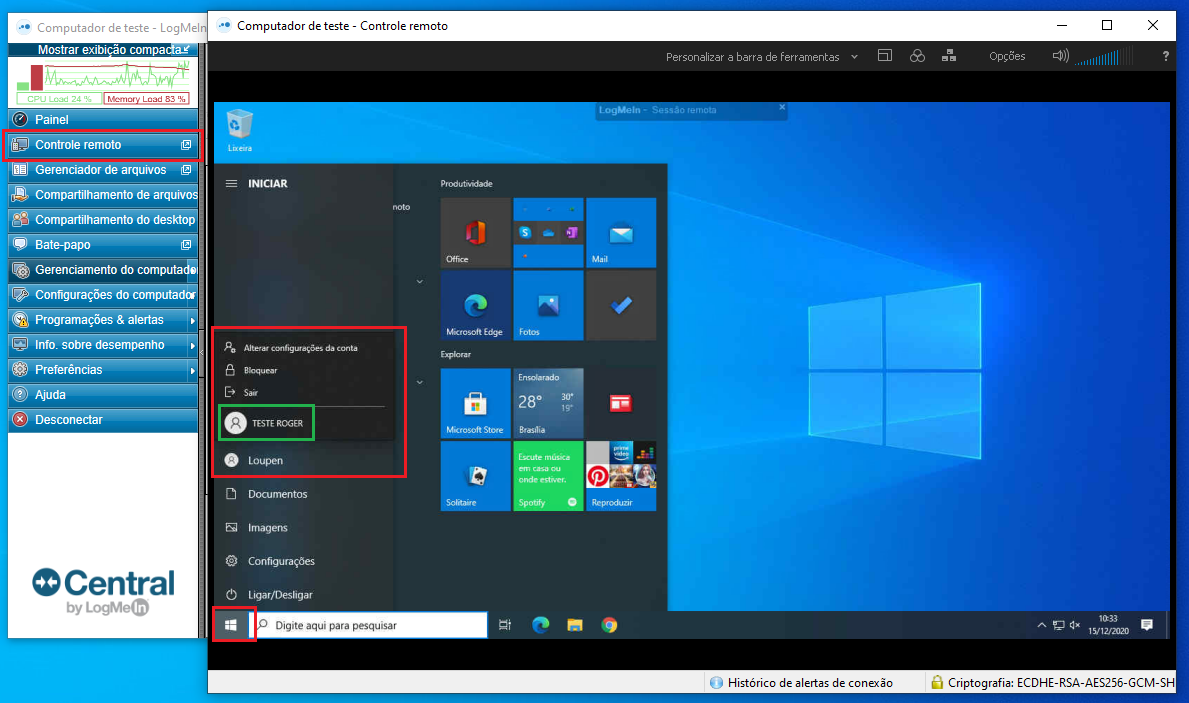Viewport: 1189px width, 703px height.
Task: Open the Microsoft Store tile
Action: (x=475, y=403)
